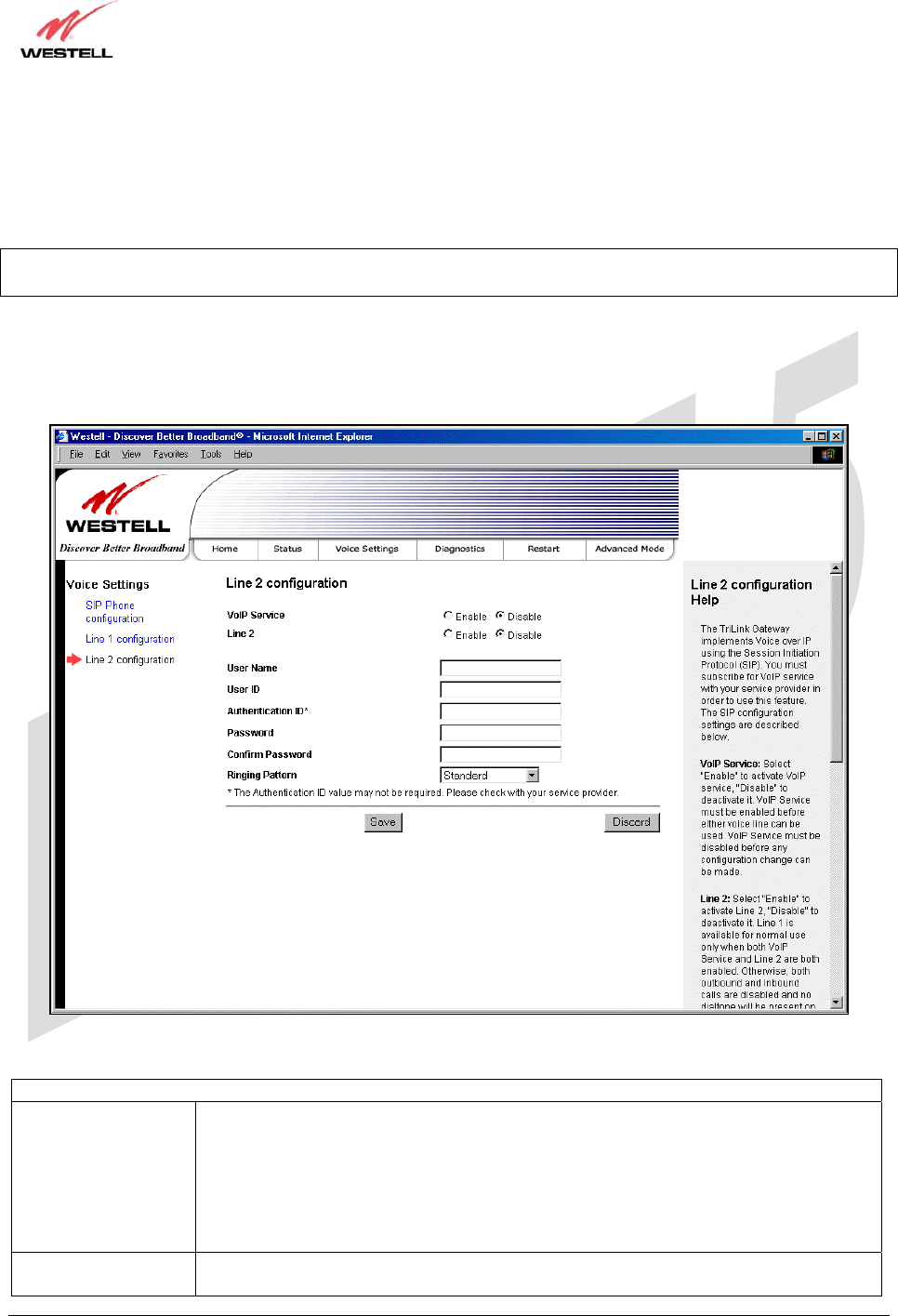Focus the Authentication ID input field

point(501,711)
